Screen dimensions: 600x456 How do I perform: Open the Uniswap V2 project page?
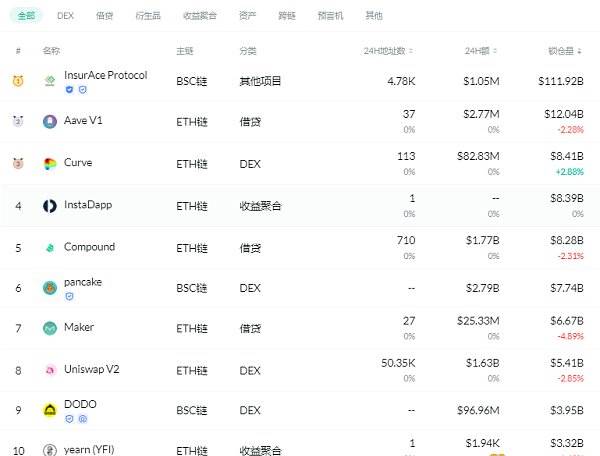point(92,369)
